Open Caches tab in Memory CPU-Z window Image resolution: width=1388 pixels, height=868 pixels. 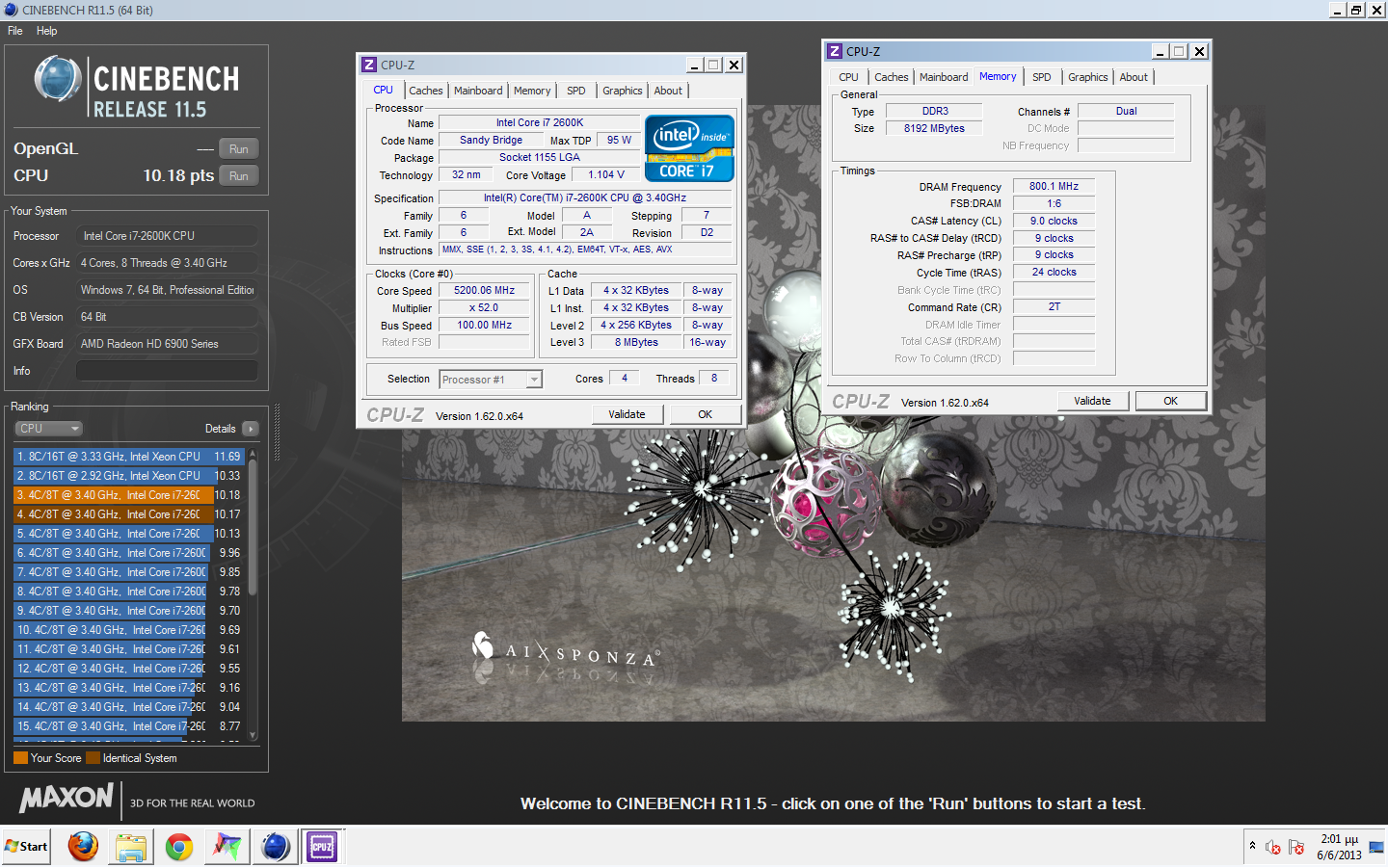pos(892,77)
